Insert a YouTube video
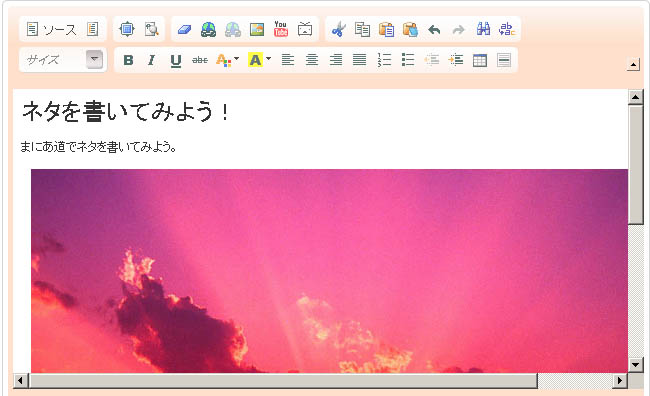Viewport: 650px width, 396px height. click(x=281, y=29)
